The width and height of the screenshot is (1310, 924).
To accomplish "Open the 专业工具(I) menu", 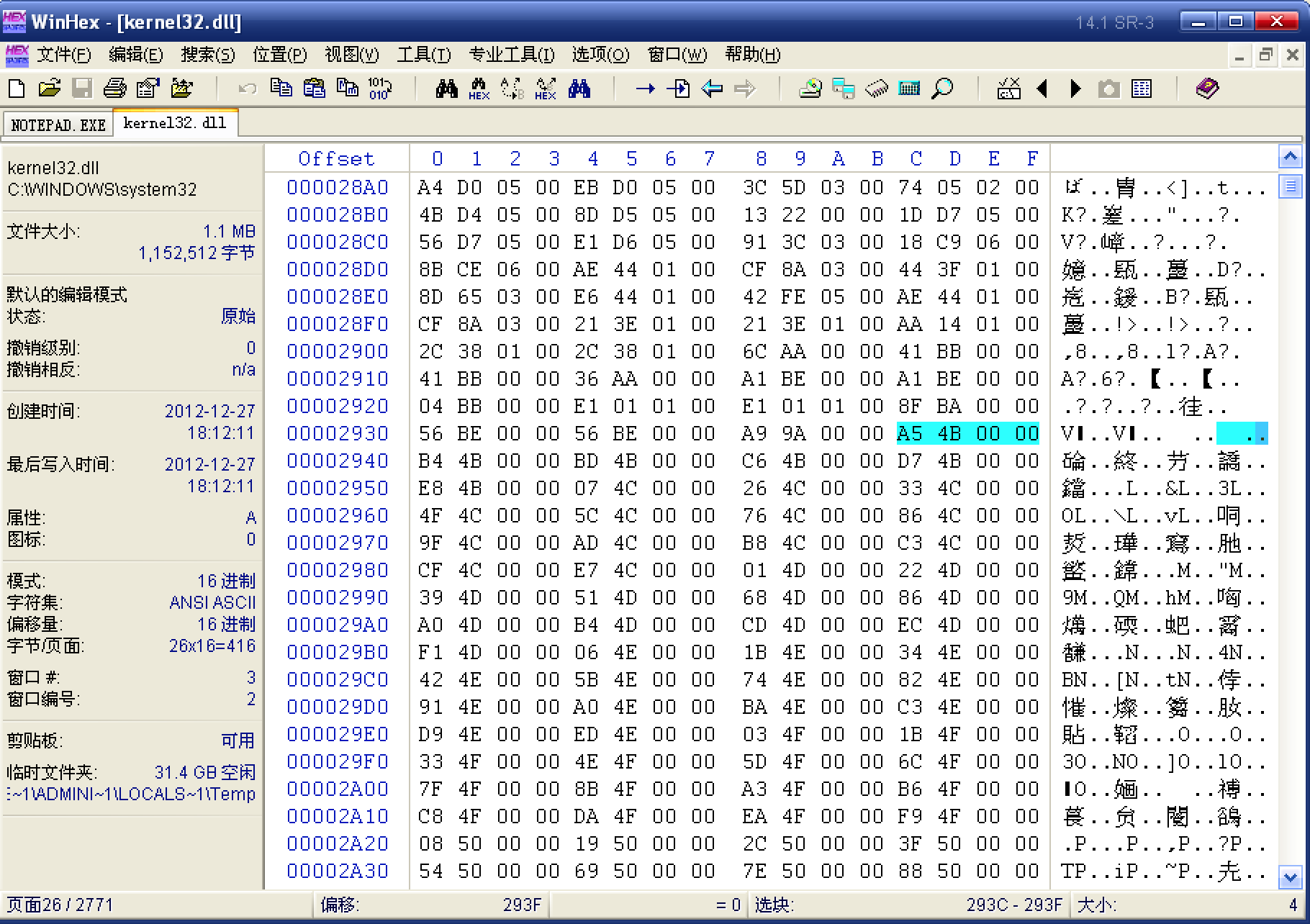I will tap(511, 55).
